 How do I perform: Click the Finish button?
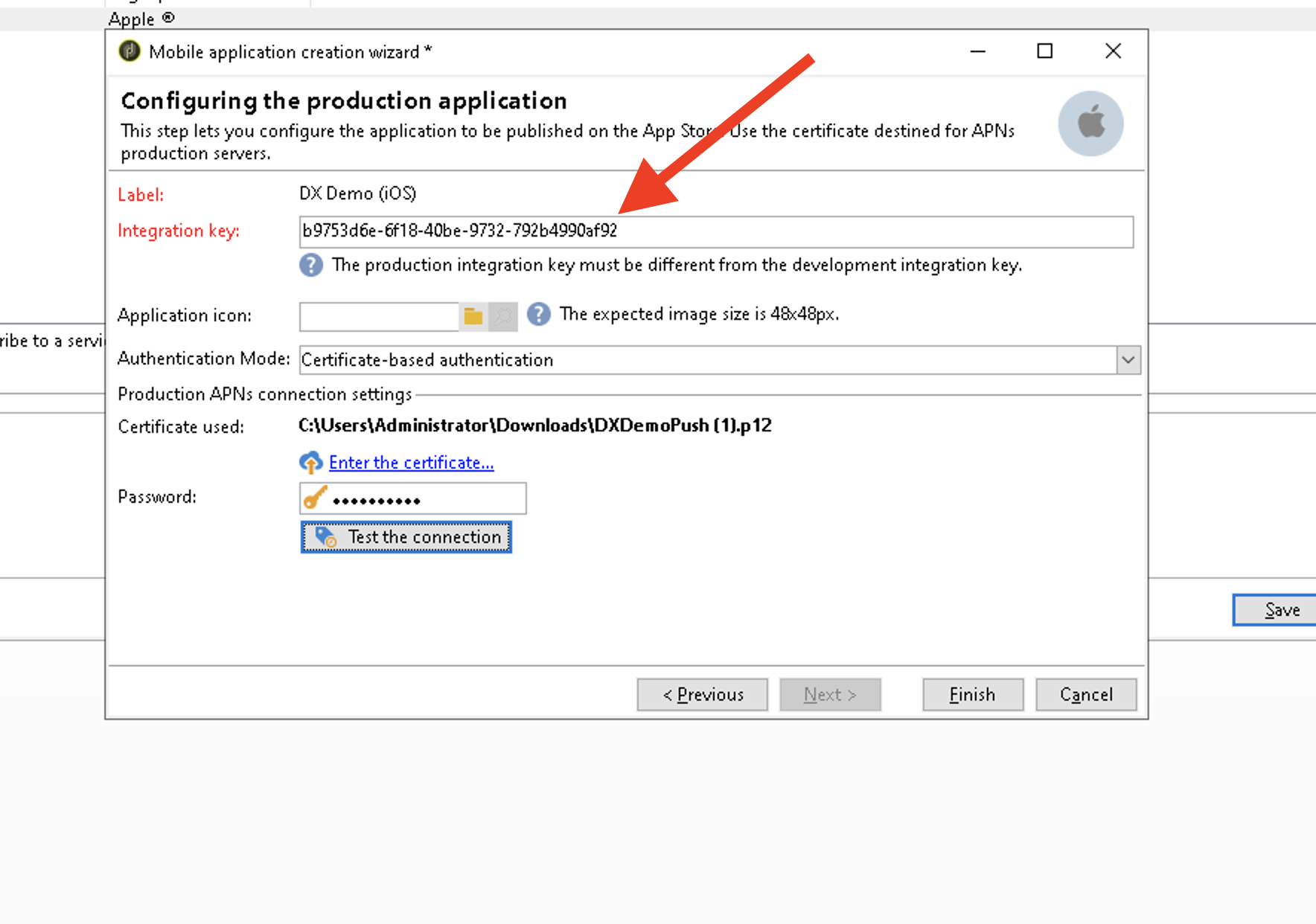973,694
